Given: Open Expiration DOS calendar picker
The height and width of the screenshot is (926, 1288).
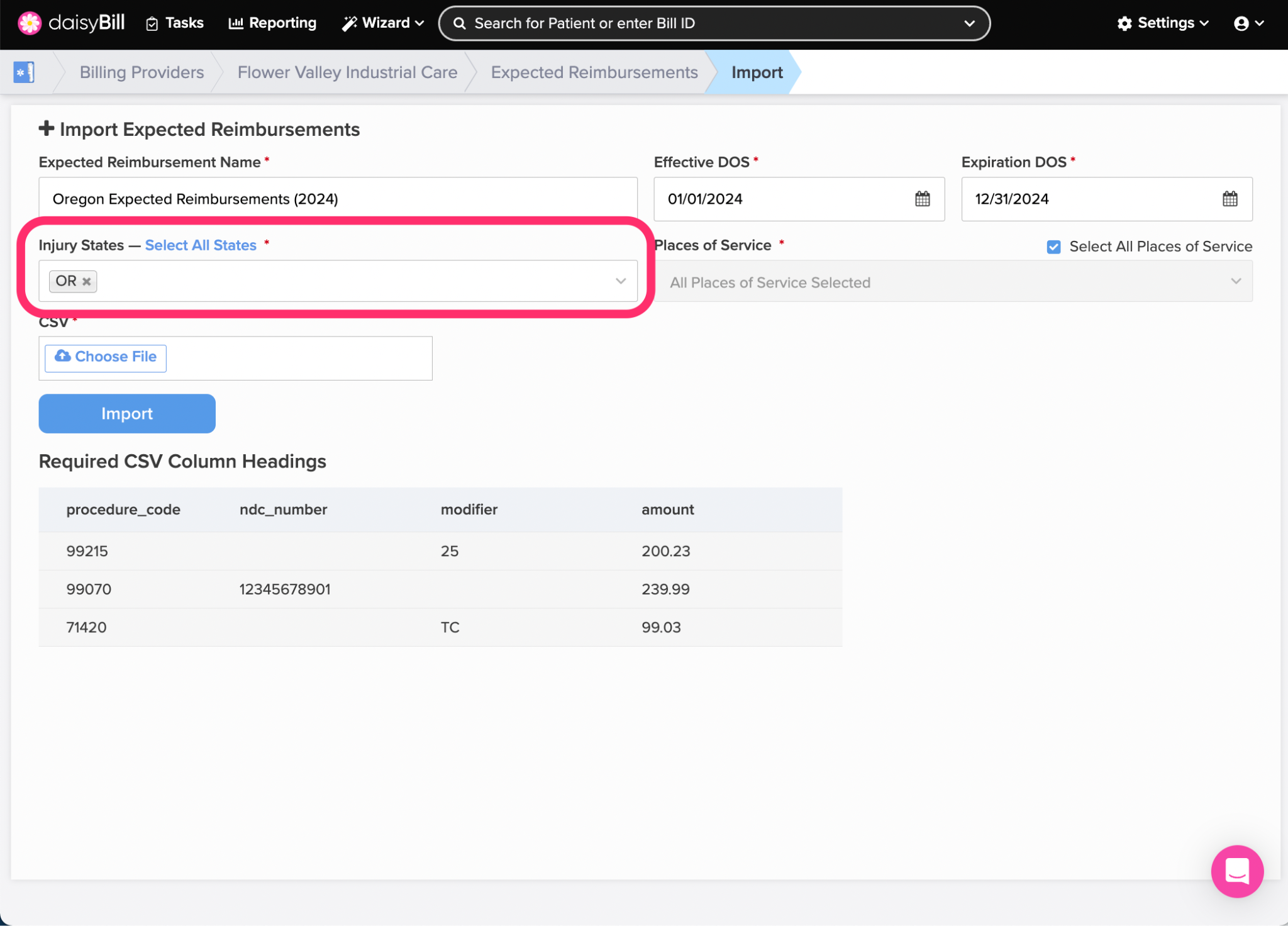Looking at the screenshot, I should click(1230, 199).
